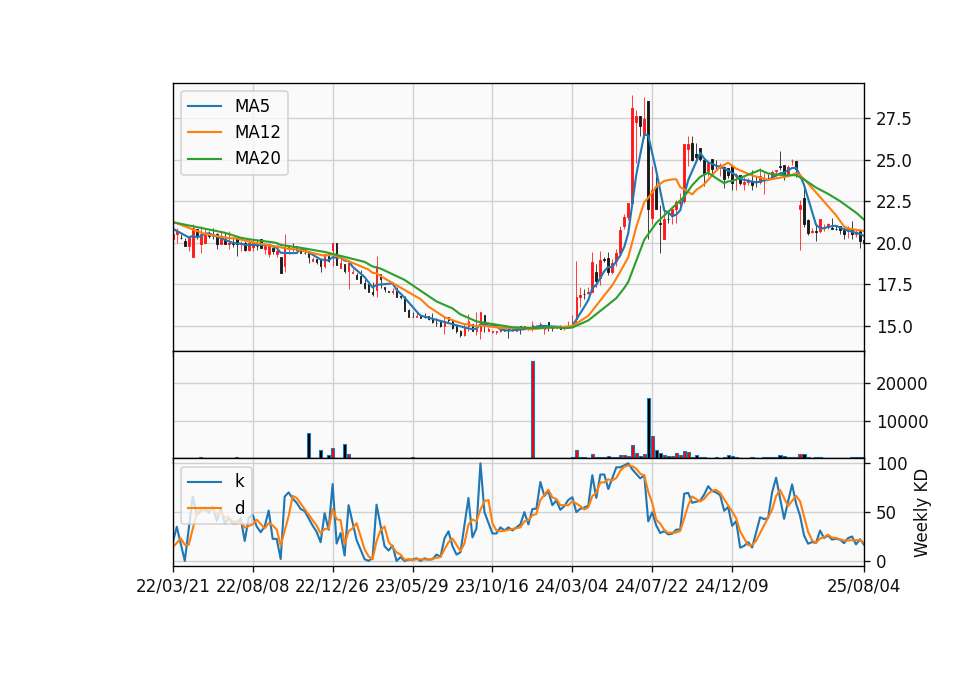Click the MA5 legend label
Screen dimensions: 960x690
click(x=252, y=106)
